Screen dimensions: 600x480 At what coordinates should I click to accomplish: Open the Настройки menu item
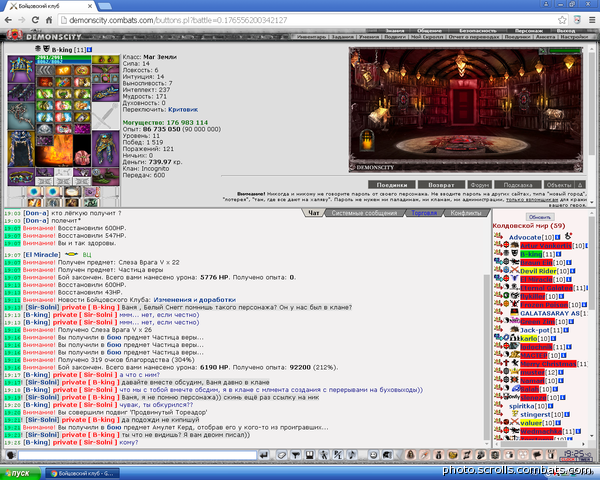pyautogui.click(x=574, y=37)
